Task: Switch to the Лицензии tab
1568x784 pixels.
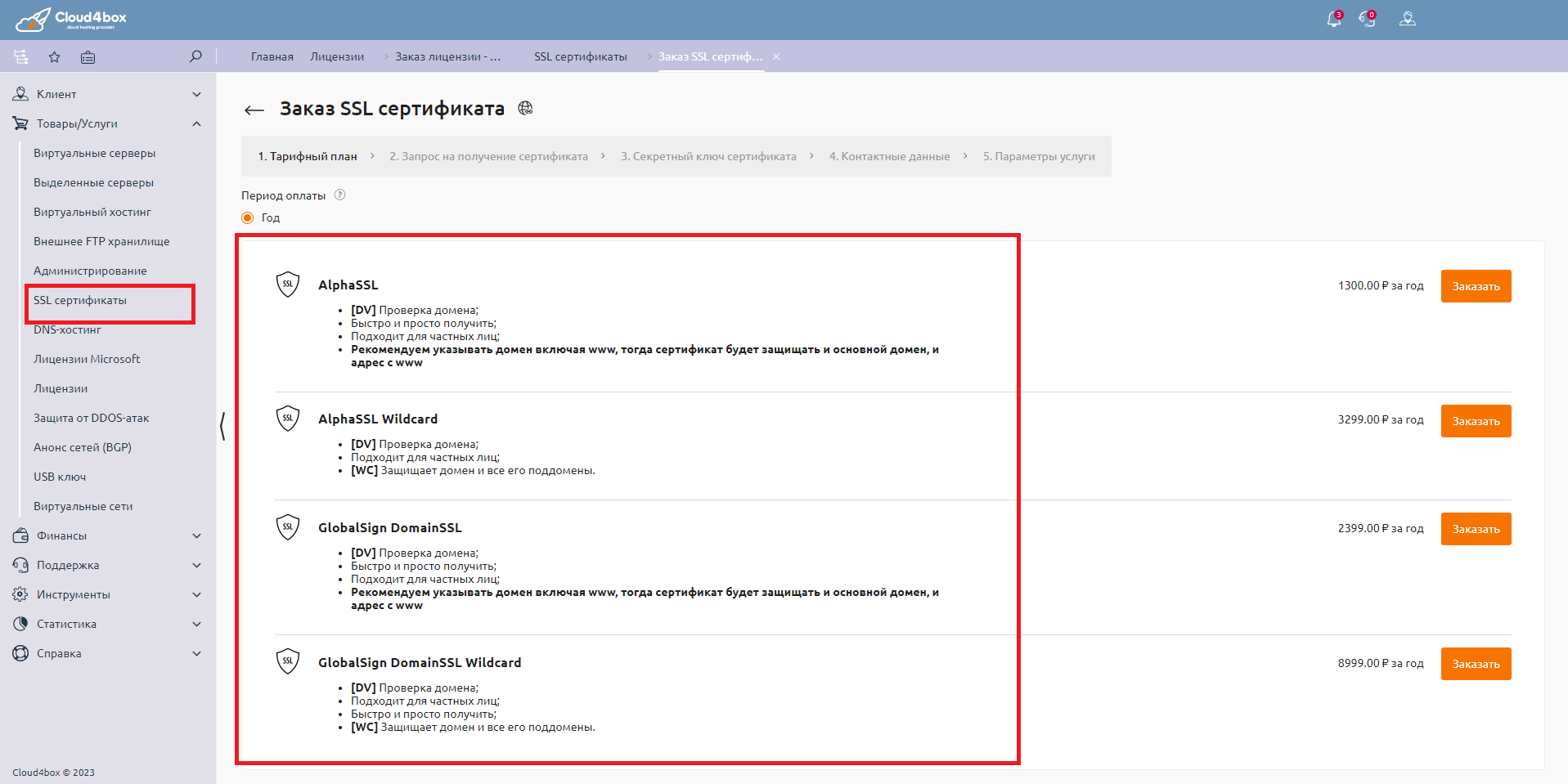Action: (337, 56)
